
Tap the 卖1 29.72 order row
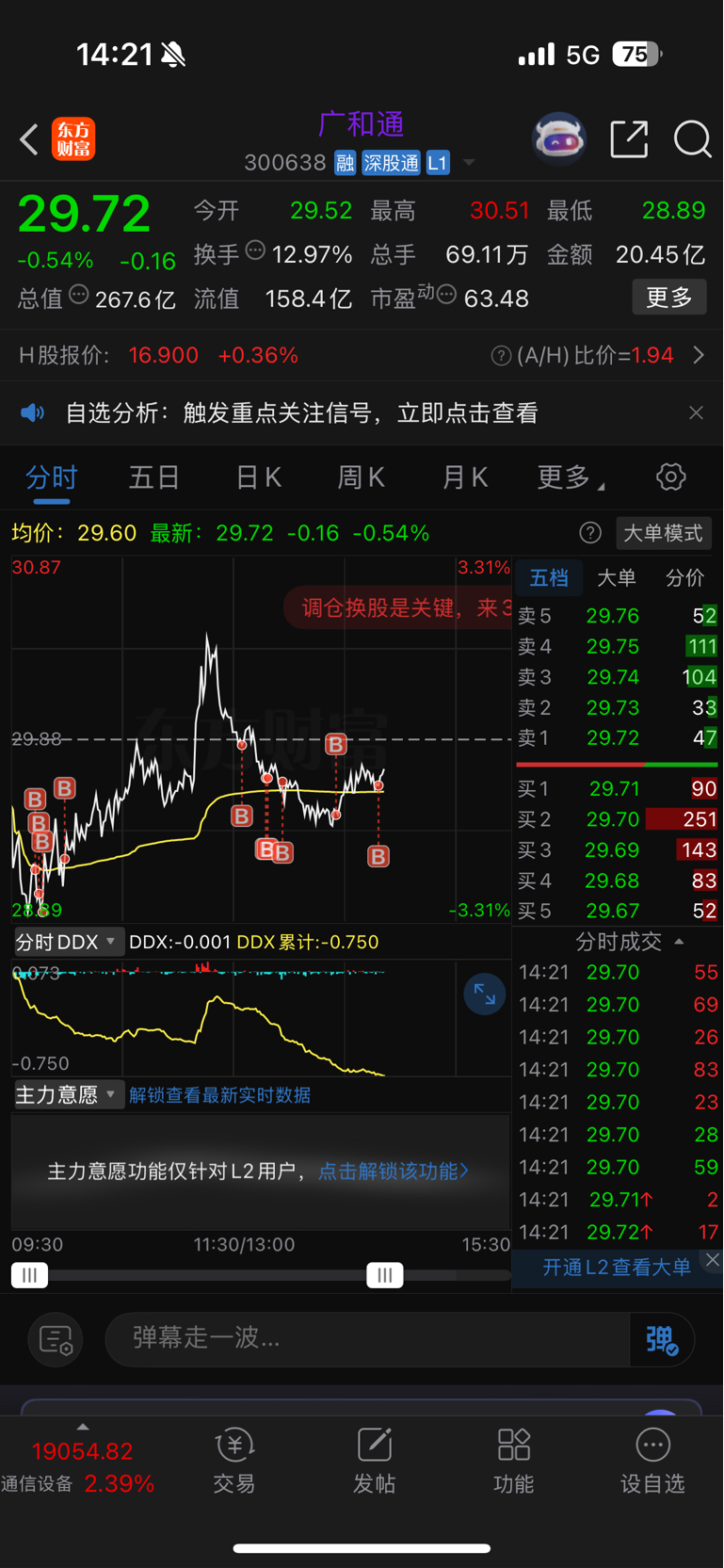(x=617, y=737)
